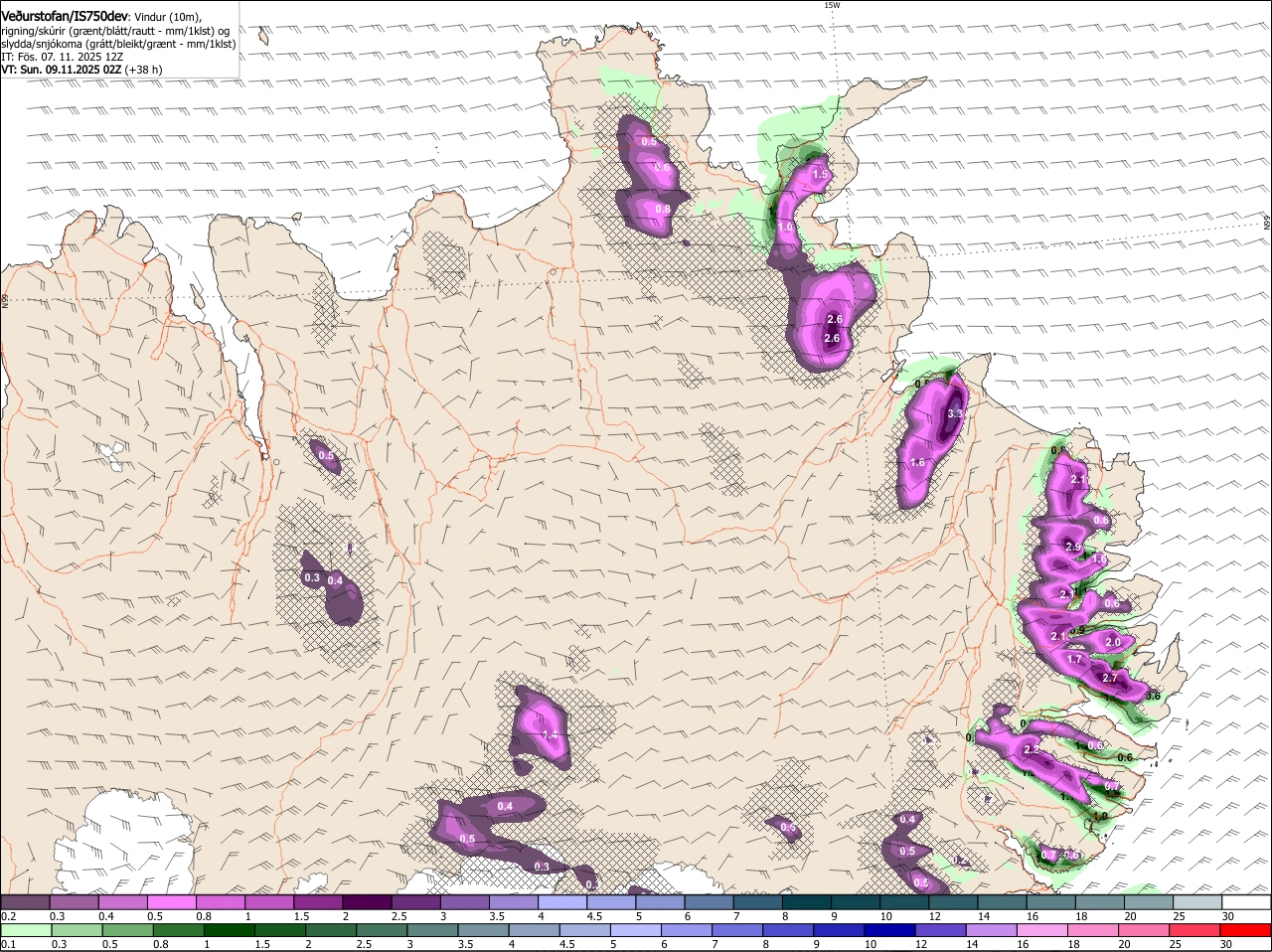Pick the 14–16 violet swatch on green scale

coord(993,930)
